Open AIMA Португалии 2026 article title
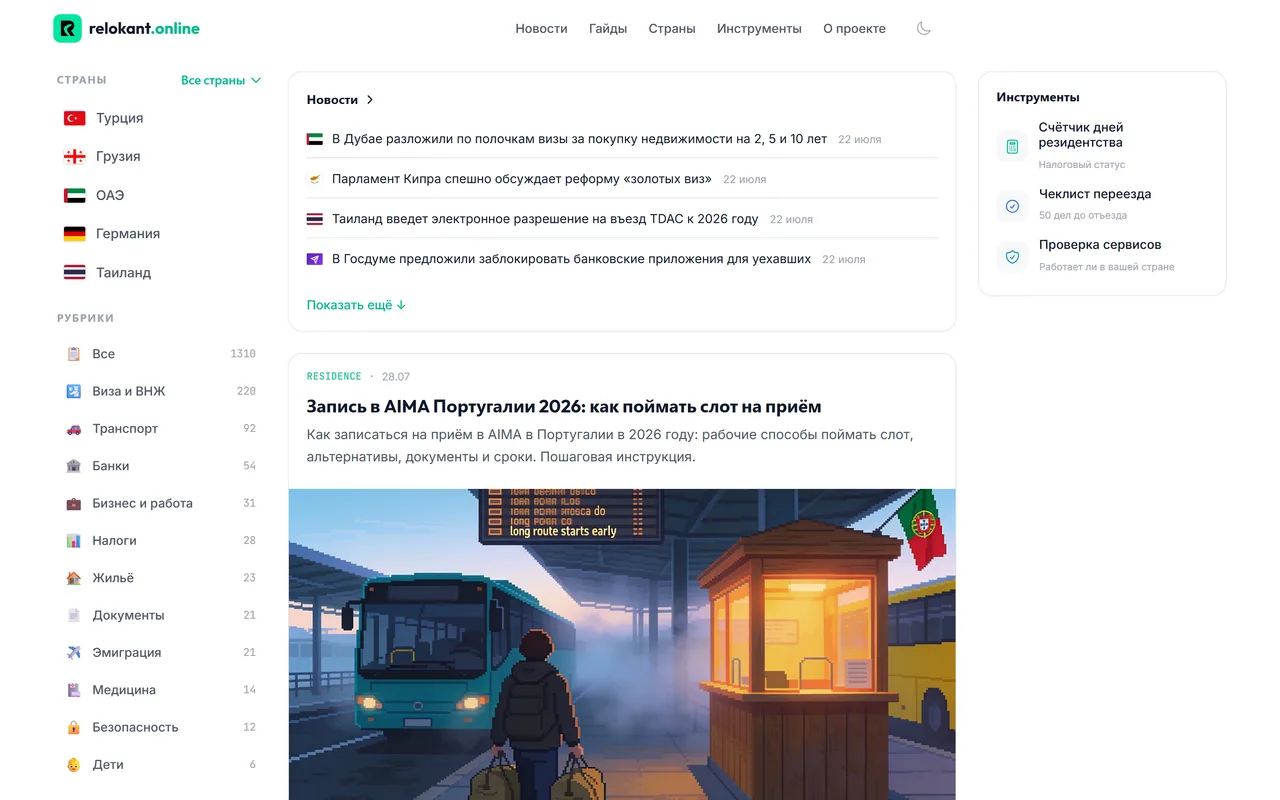 click(564, 407)
